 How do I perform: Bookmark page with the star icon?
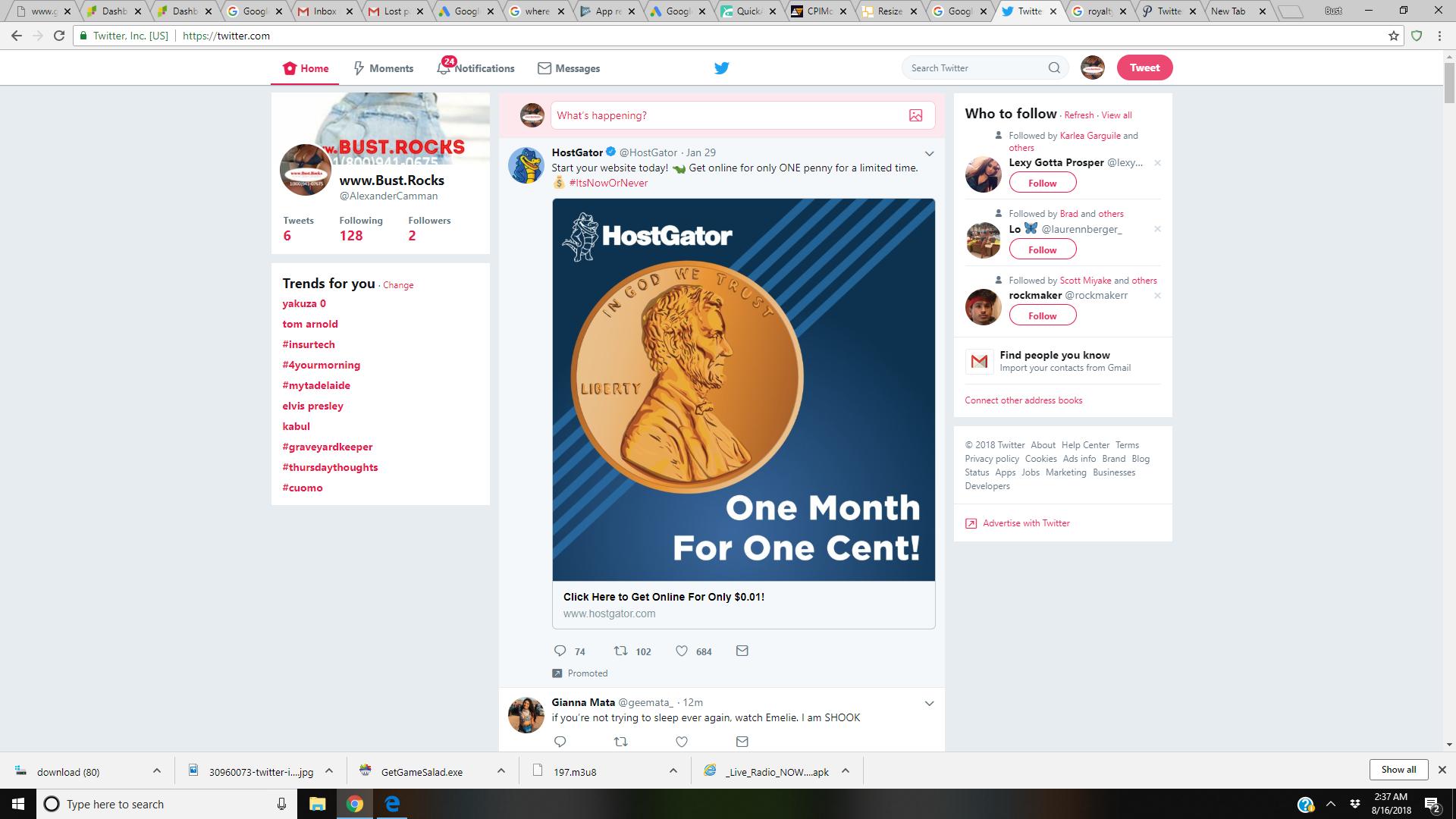(1394, 36)
